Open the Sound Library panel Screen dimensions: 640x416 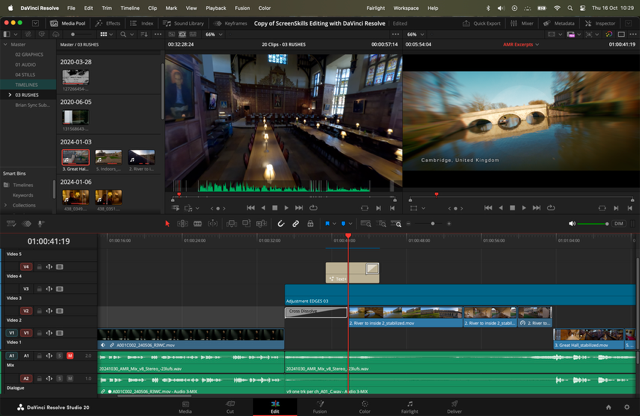[x=183, y=23]
